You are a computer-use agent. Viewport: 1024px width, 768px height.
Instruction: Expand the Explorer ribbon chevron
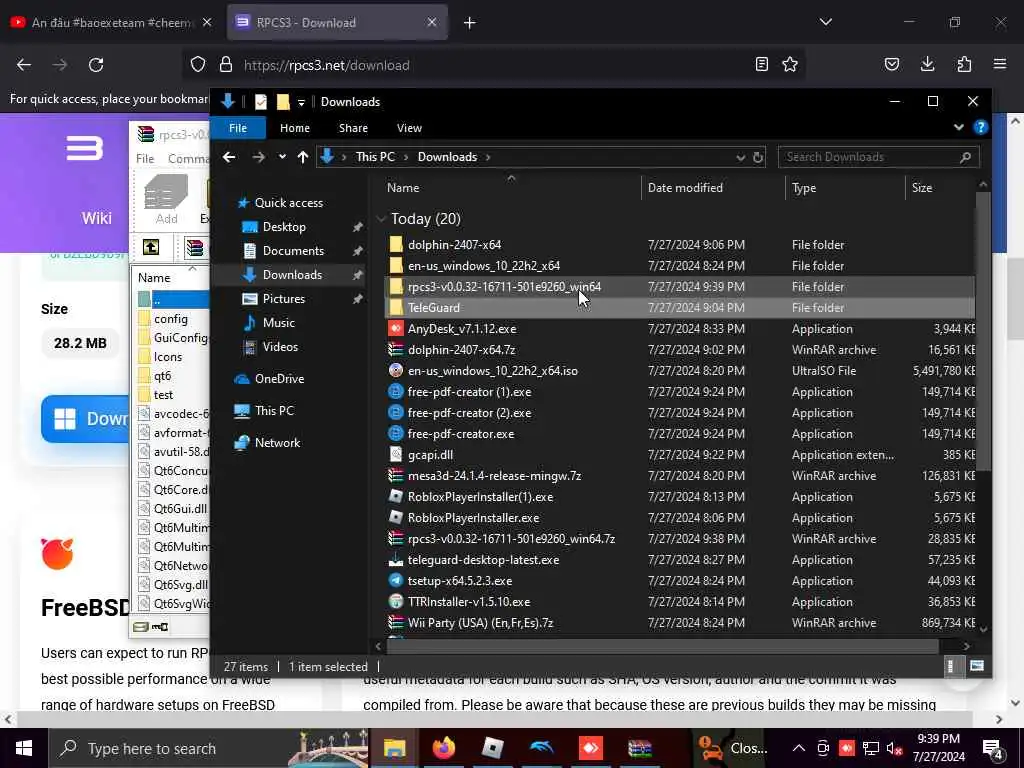click(958, 127)
